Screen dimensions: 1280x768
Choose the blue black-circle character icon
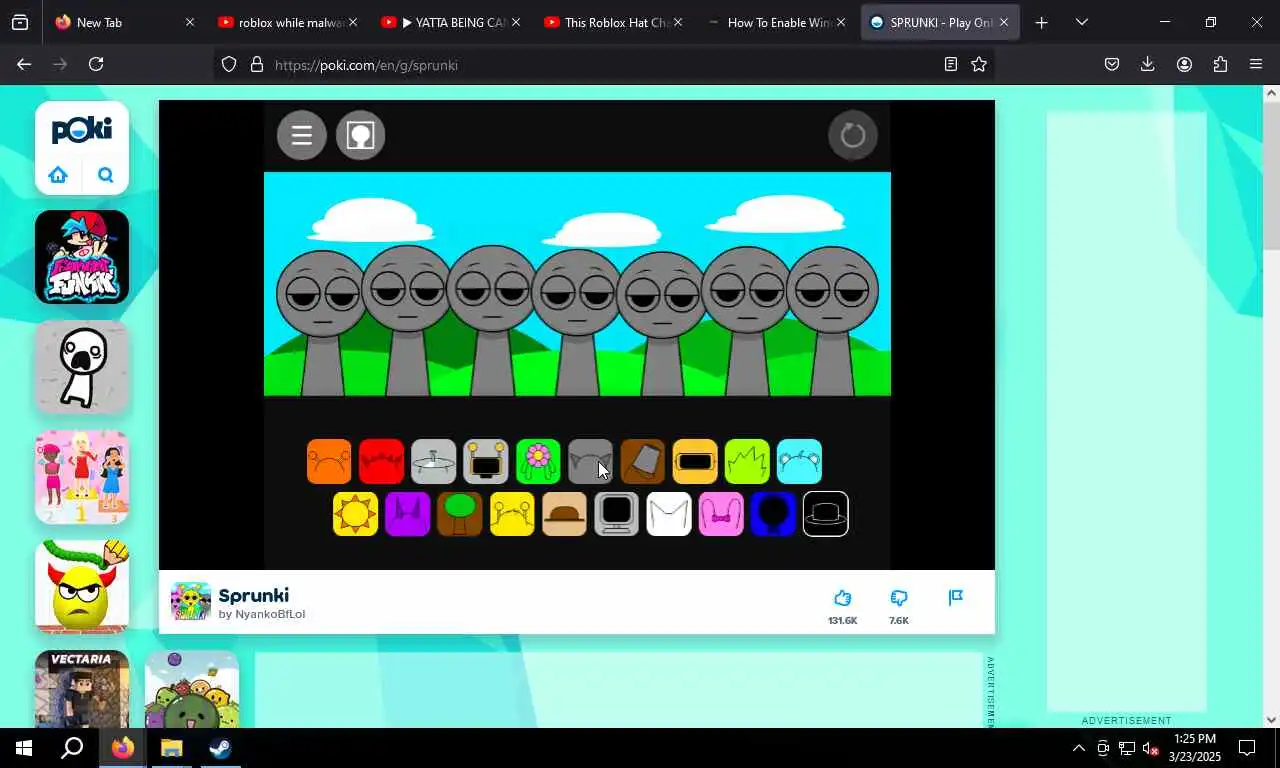[x=773, y=514]
